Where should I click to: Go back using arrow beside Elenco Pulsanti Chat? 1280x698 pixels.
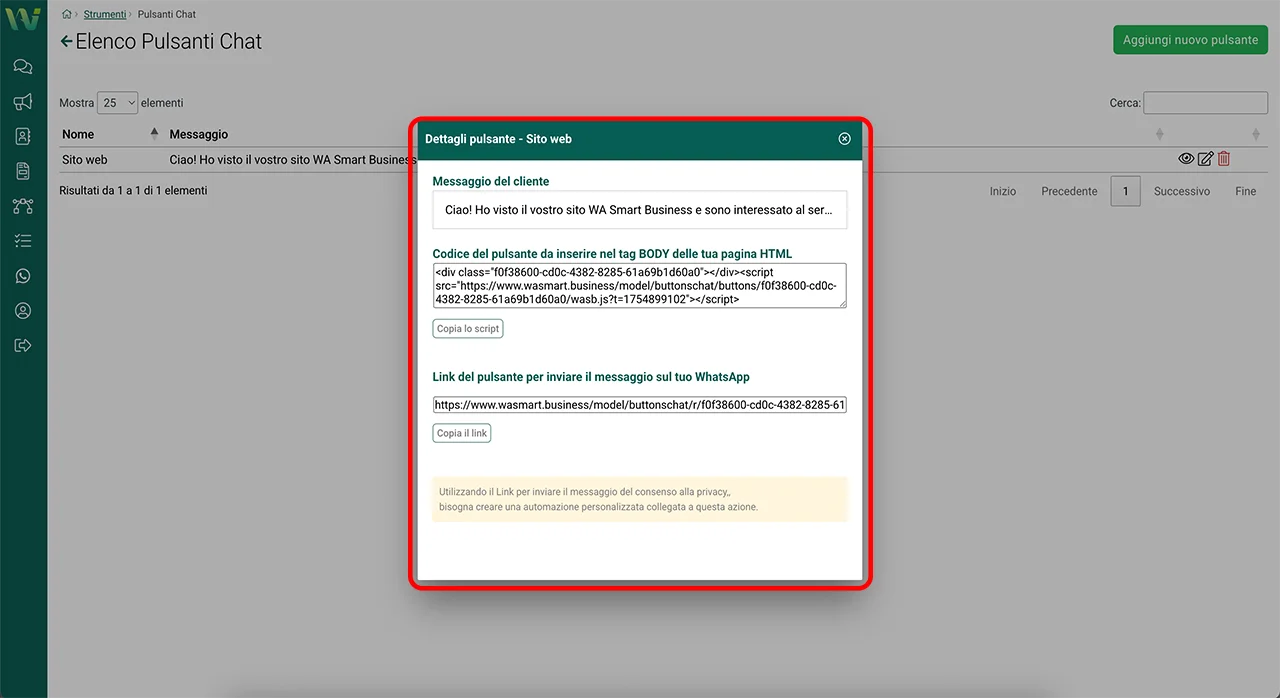coord(66,42)
